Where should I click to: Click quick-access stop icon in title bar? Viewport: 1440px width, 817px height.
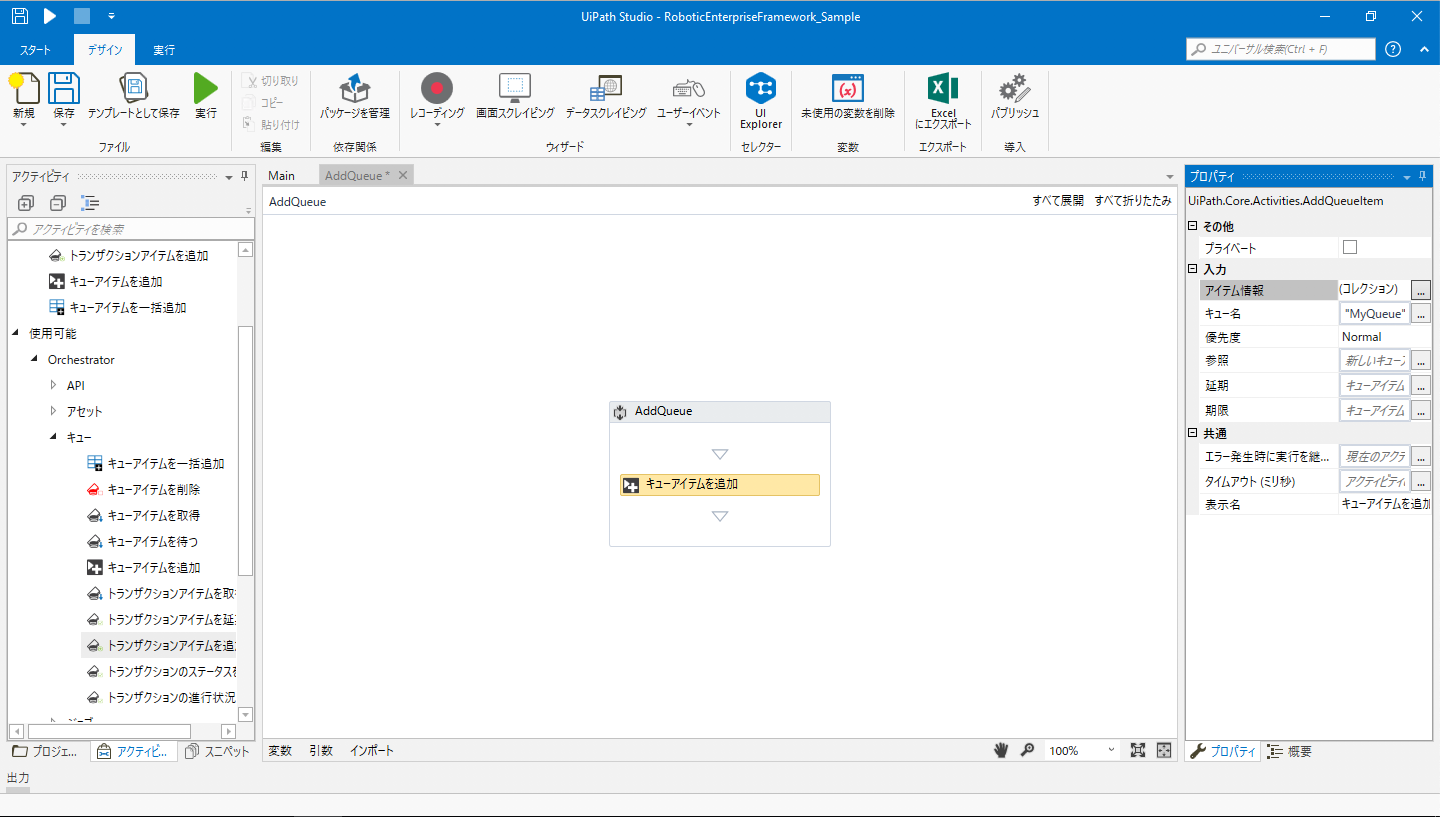(x=82, y=16)
